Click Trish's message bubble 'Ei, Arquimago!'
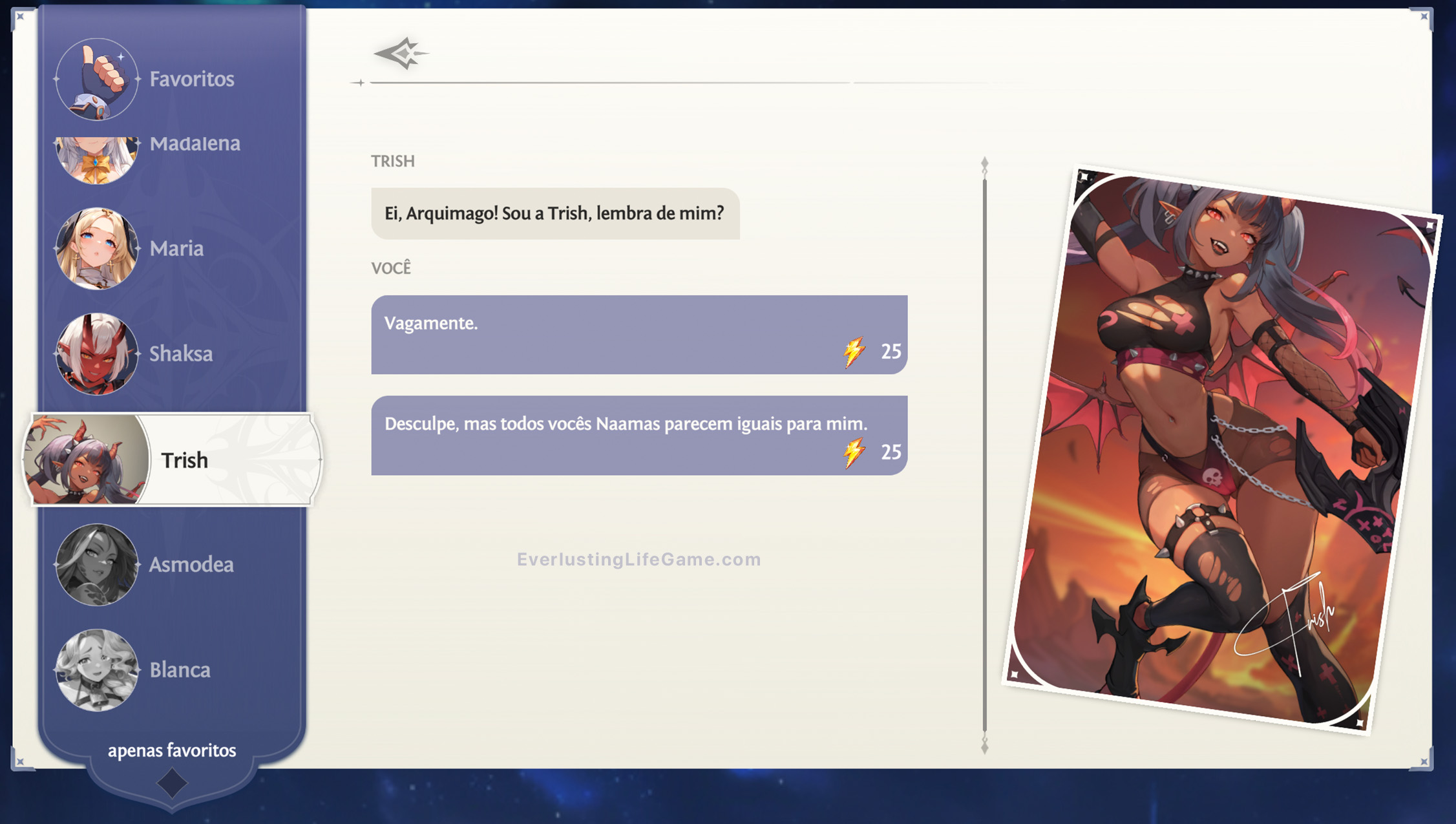 click(x=554, y=214)
